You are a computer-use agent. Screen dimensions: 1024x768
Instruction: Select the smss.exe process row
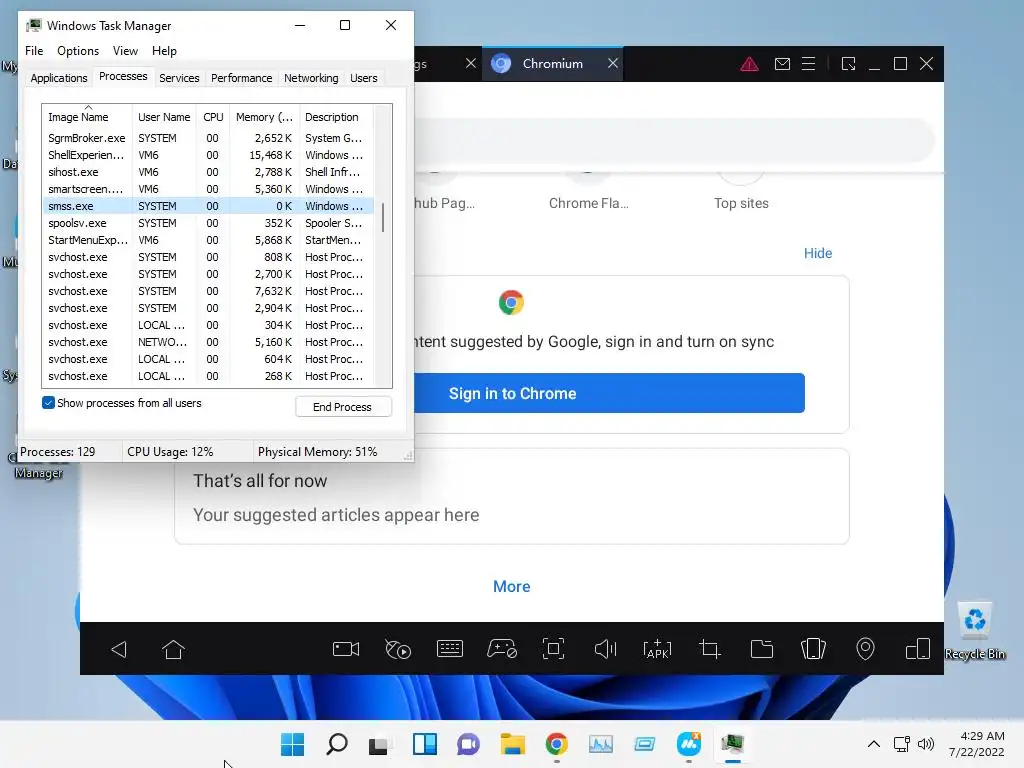coord(208,206)
